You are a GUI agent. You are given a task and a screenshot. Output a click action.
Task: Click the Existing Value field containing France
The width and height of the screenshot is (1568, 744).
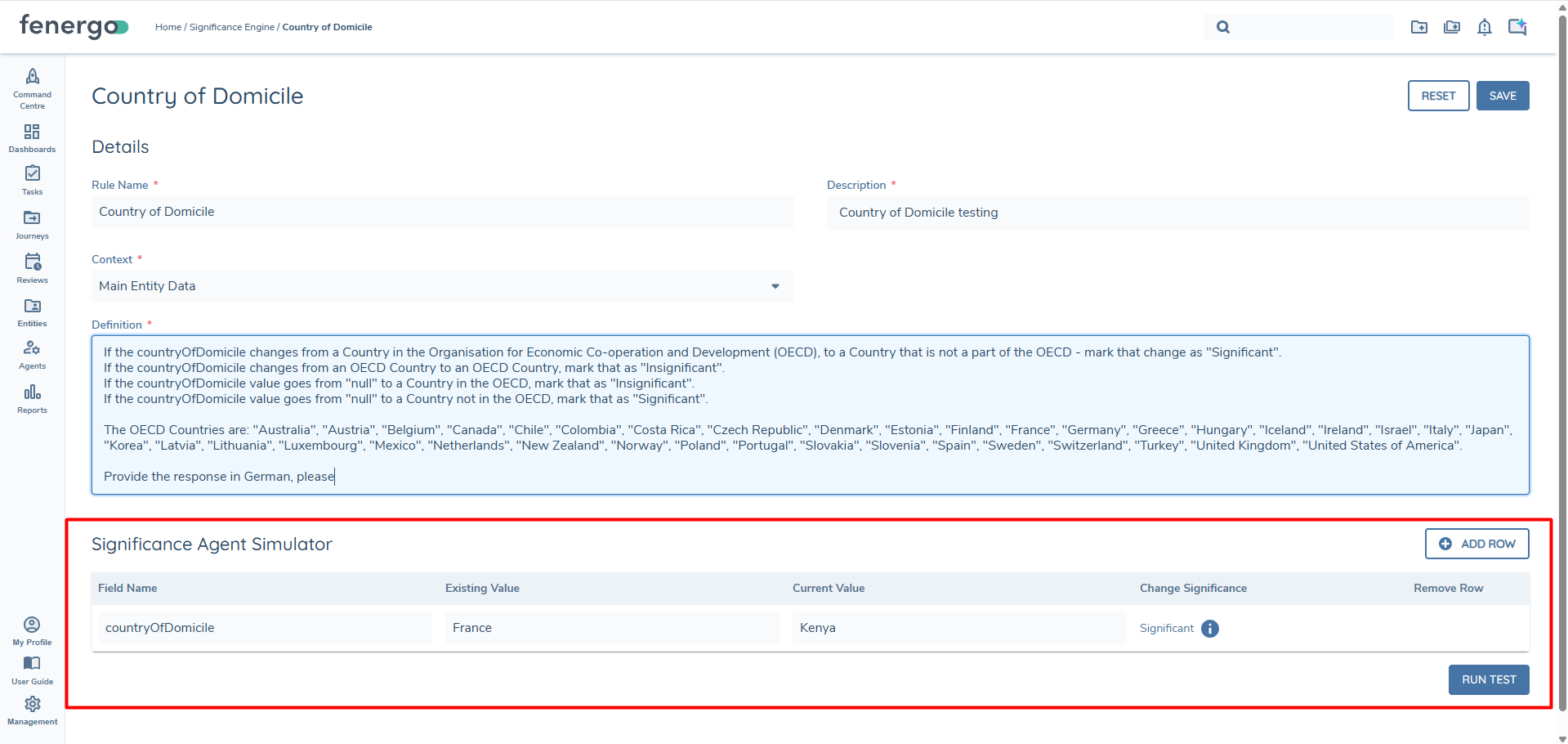click(611, 628)
